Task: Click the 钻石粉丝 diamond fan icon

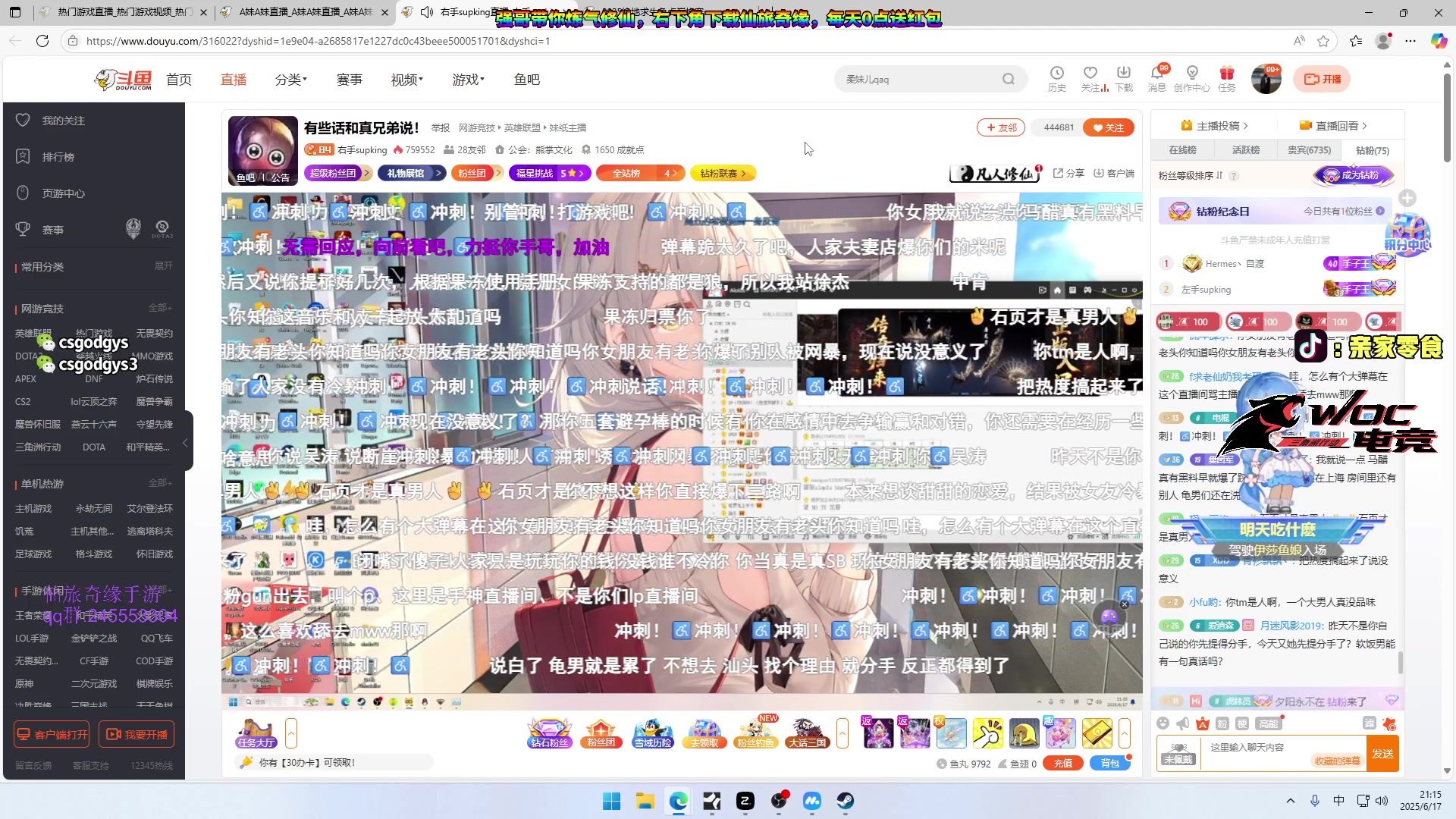Action: (549, 733)
